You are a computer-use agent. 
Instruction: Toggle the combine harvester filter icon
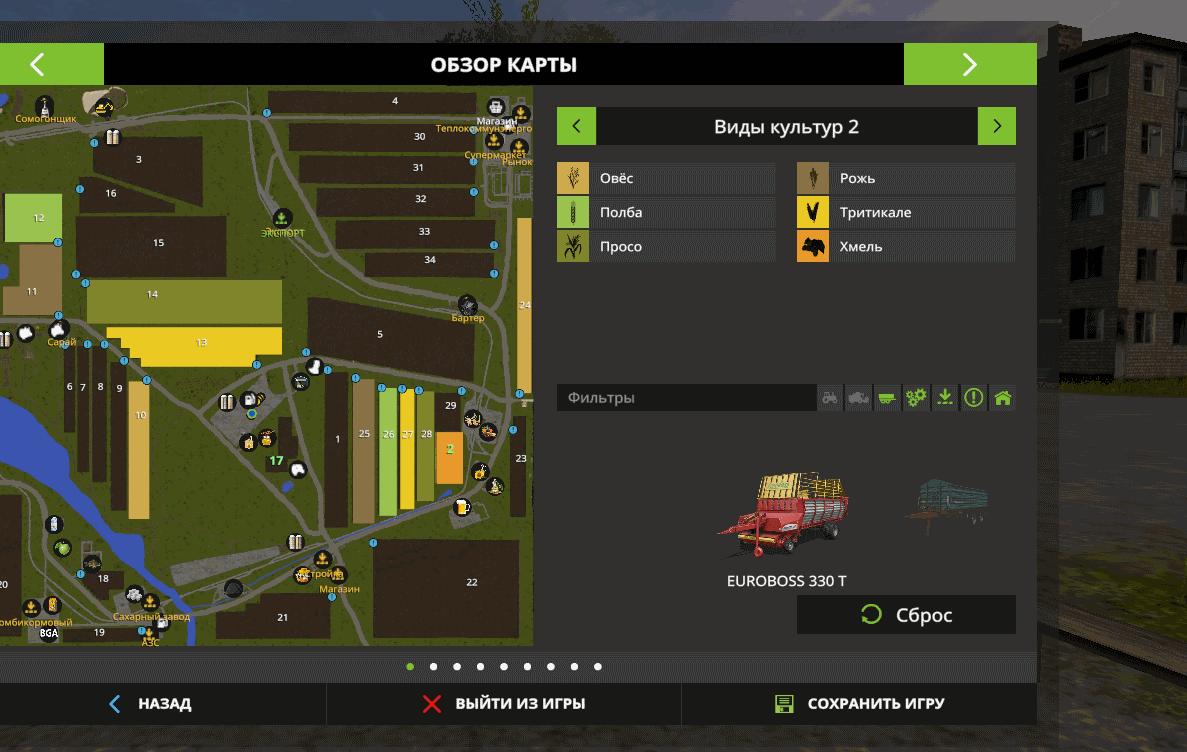tap(858, 398)
